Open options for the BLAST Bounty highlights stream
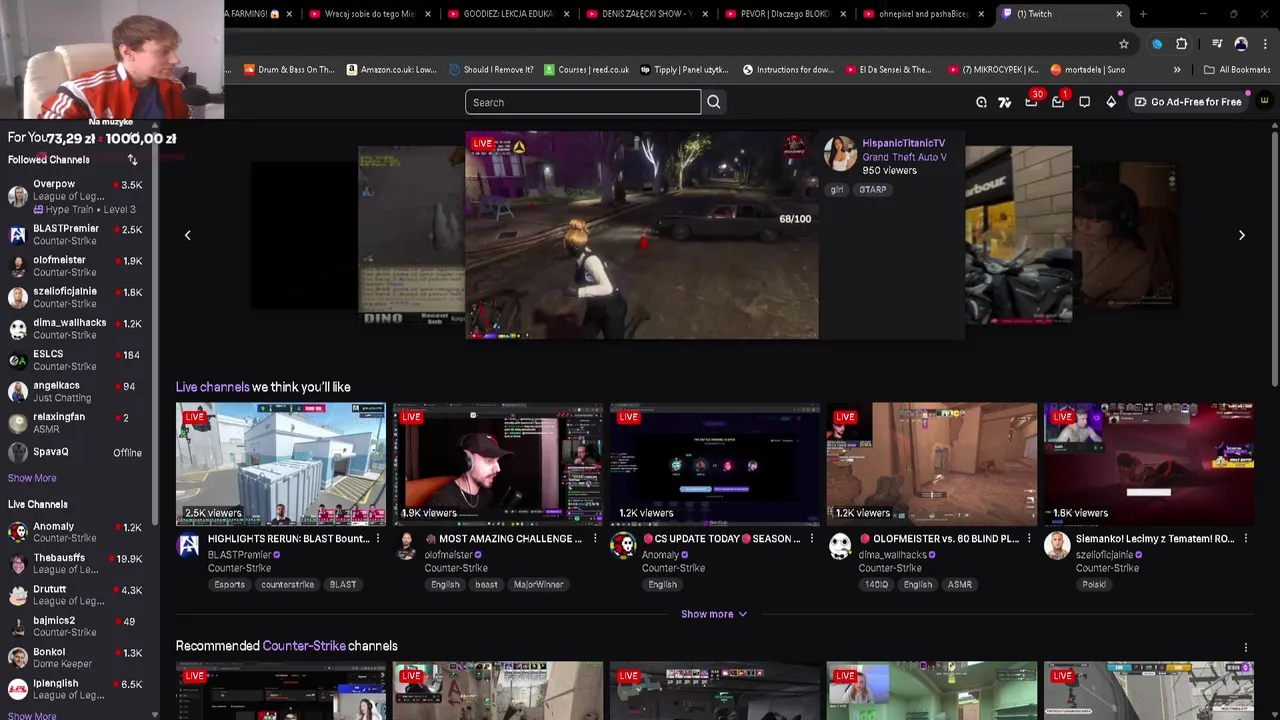This screenshot has width=1280, height=720. [x=377, y=539]
